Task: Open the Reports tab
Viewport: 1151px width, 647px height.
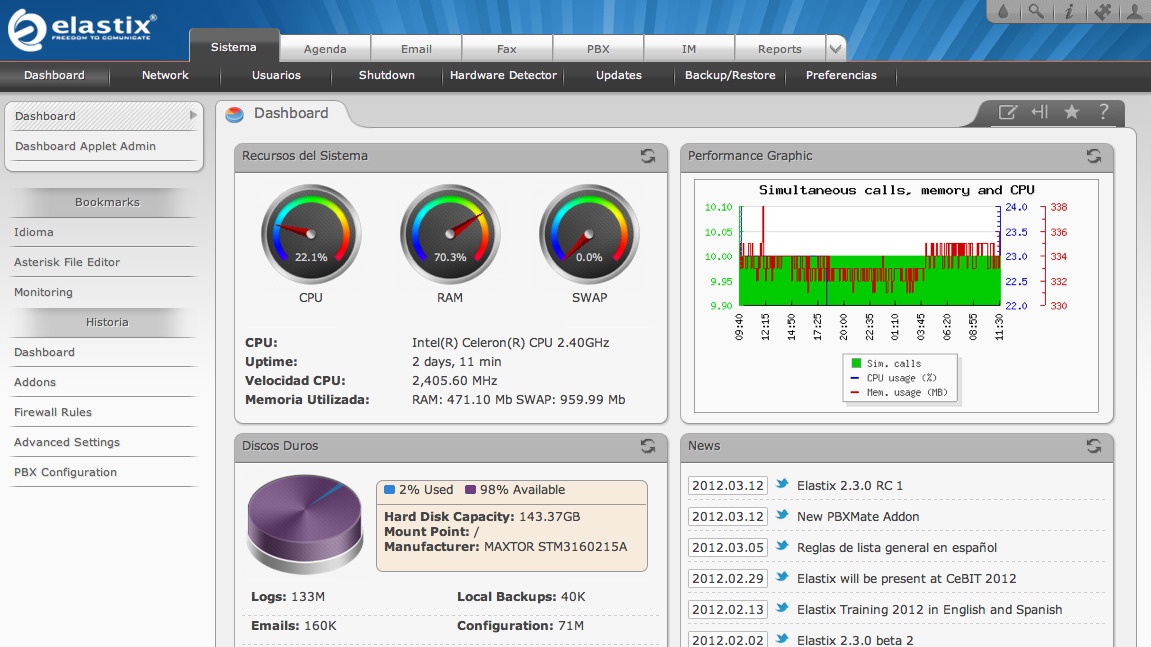Action: click(780, 48)
